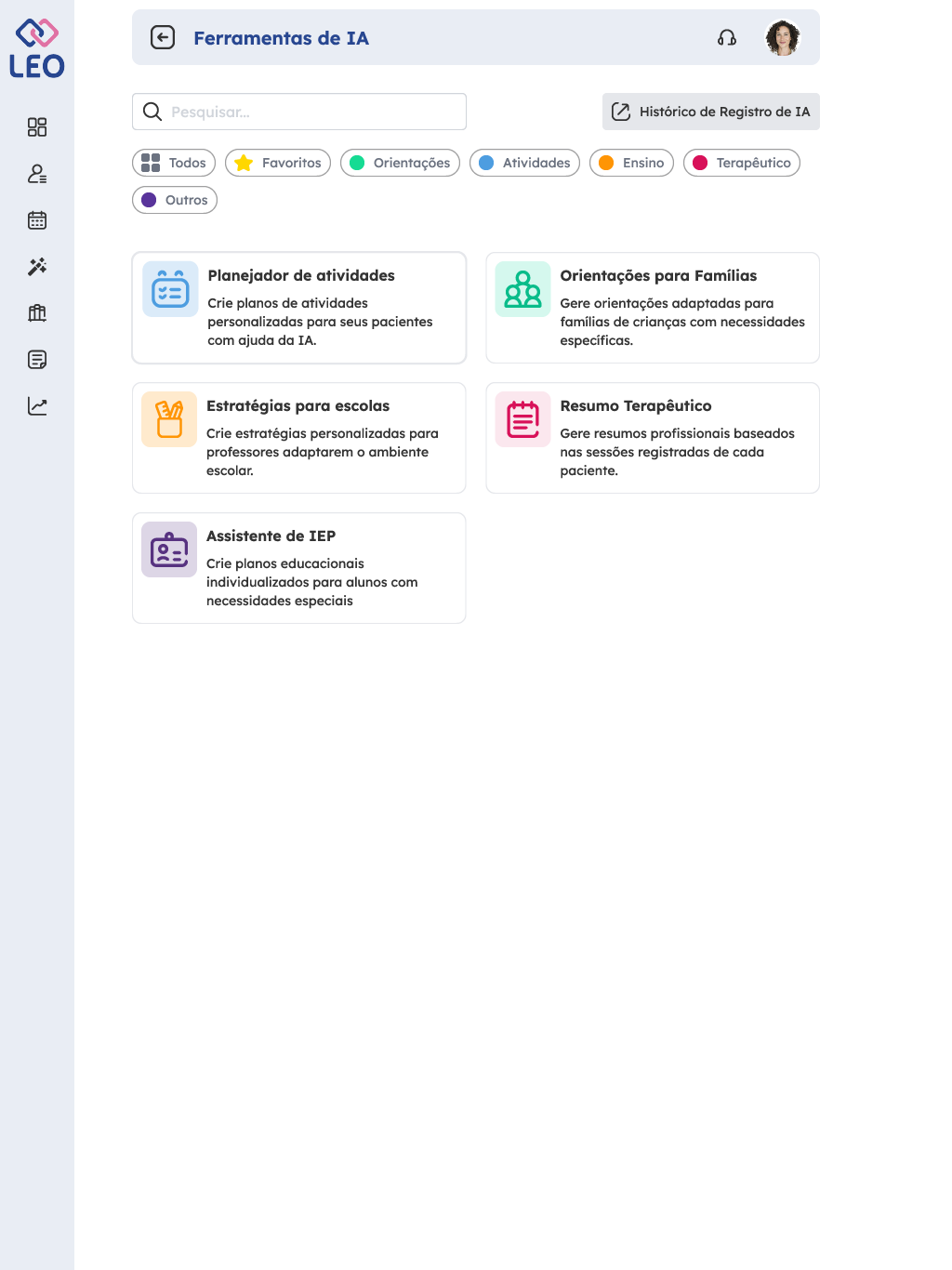Click the headset support icon
The image size is (952, 1270).
(x=727, y=38)
